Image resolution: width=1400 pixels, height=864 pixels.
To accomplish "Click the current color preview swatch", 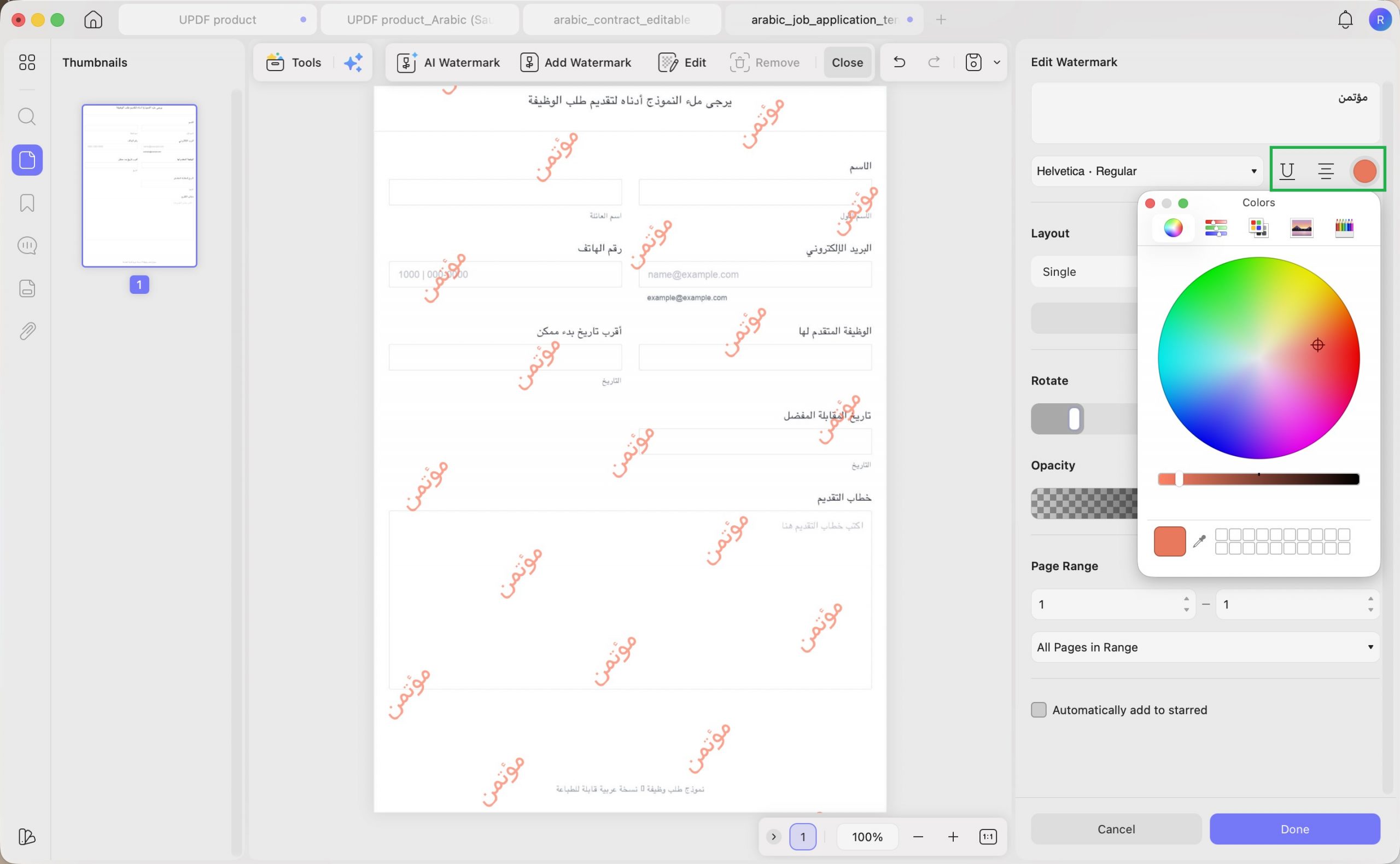I will [x=1169, y=541].
